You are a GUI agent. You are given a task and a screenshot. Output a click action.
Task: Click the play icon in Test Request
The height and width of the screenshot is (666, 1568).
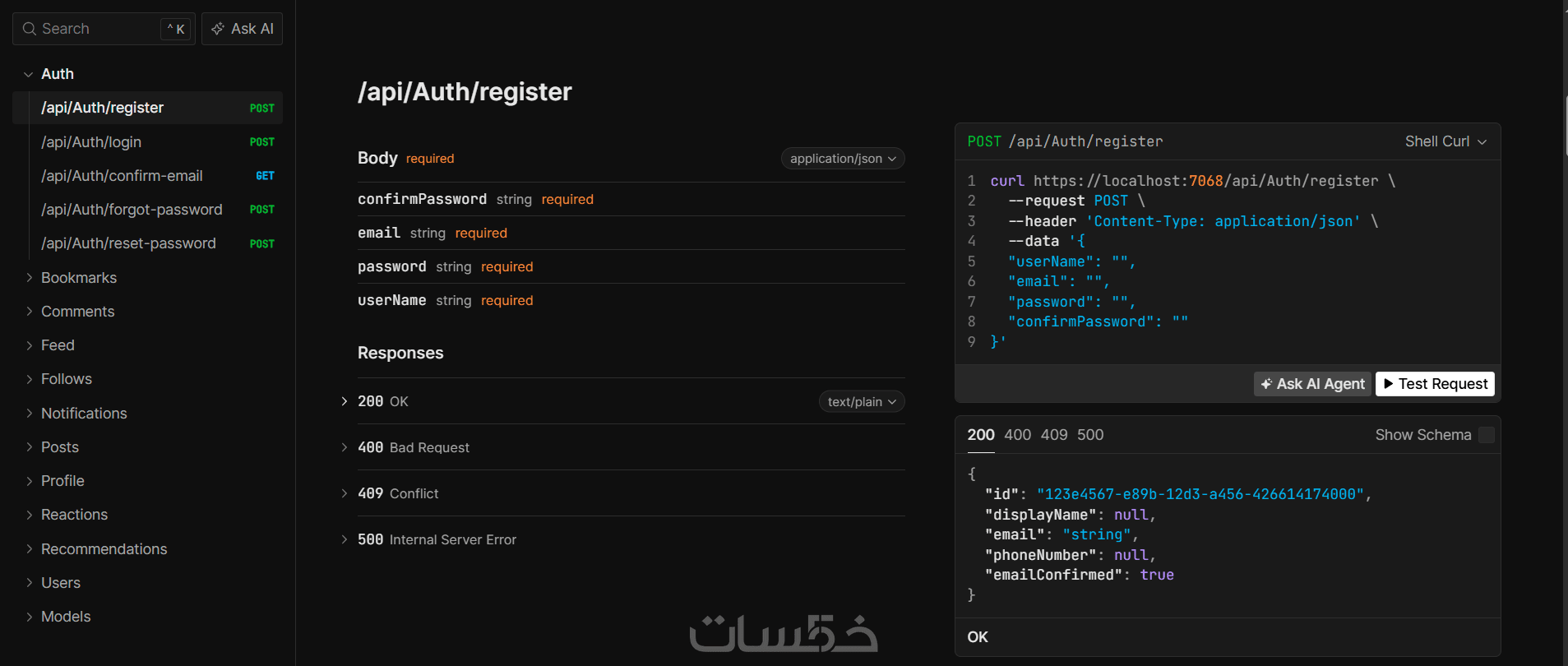1389,384
